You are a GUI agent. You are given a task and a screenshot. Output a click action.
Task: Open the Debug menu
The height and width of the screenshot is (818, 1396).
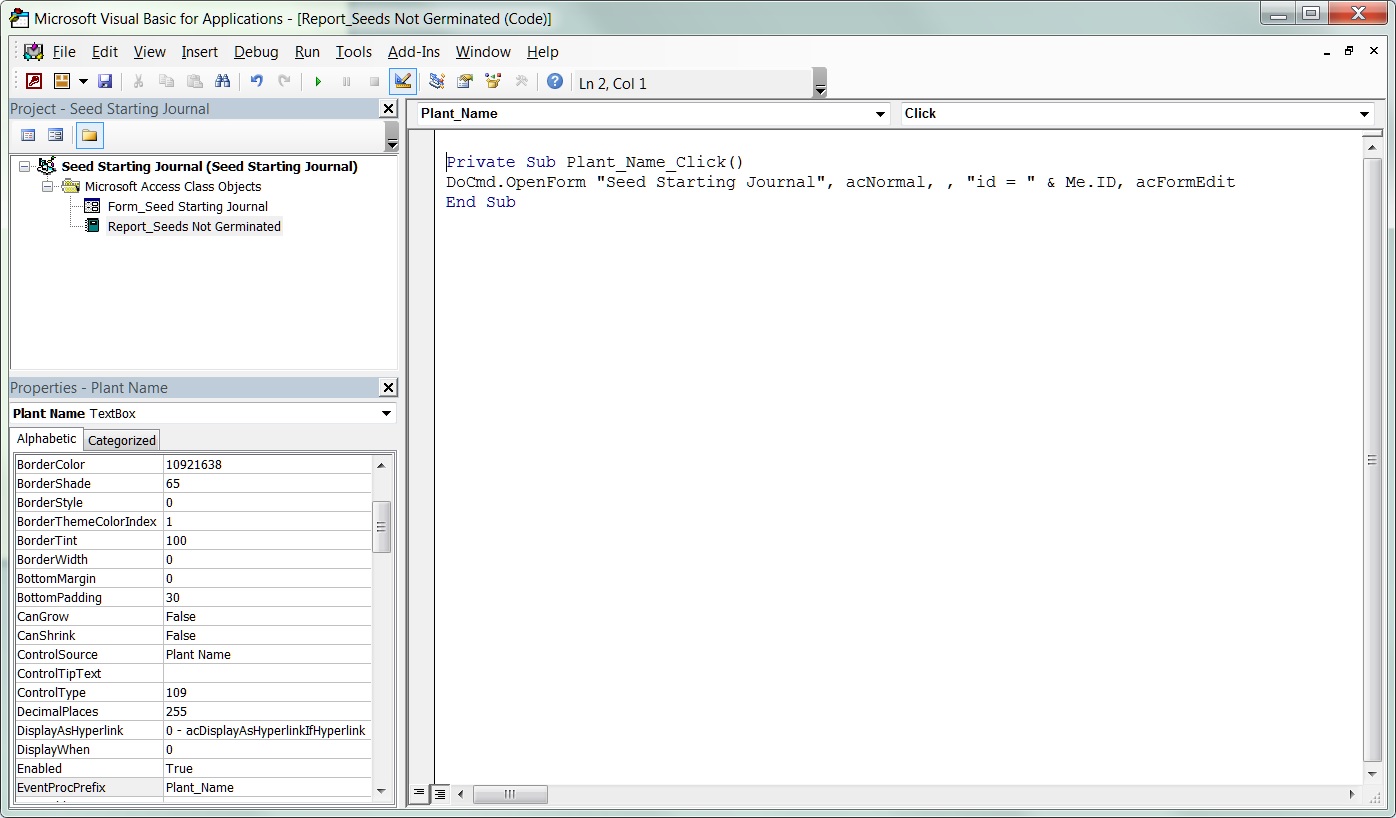[x=256, y=52]
